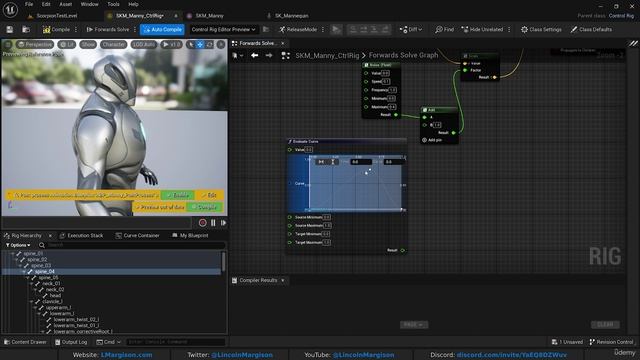Open the Control Rig Editor Preview dropdown
Screen dimensions: 640x360
pyautogui.click(x=223, y=29)
